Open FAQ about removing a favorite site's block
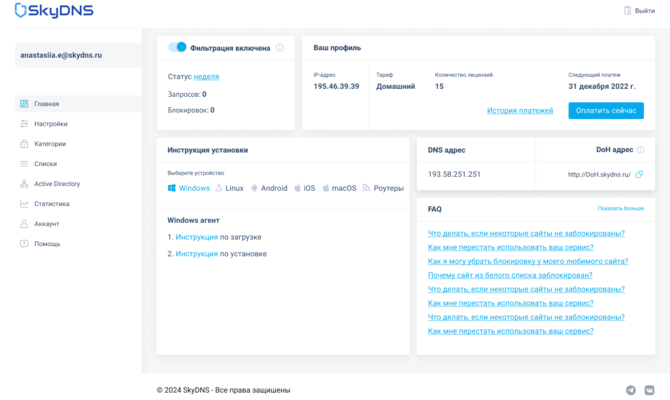 click(x=528, y=261)
